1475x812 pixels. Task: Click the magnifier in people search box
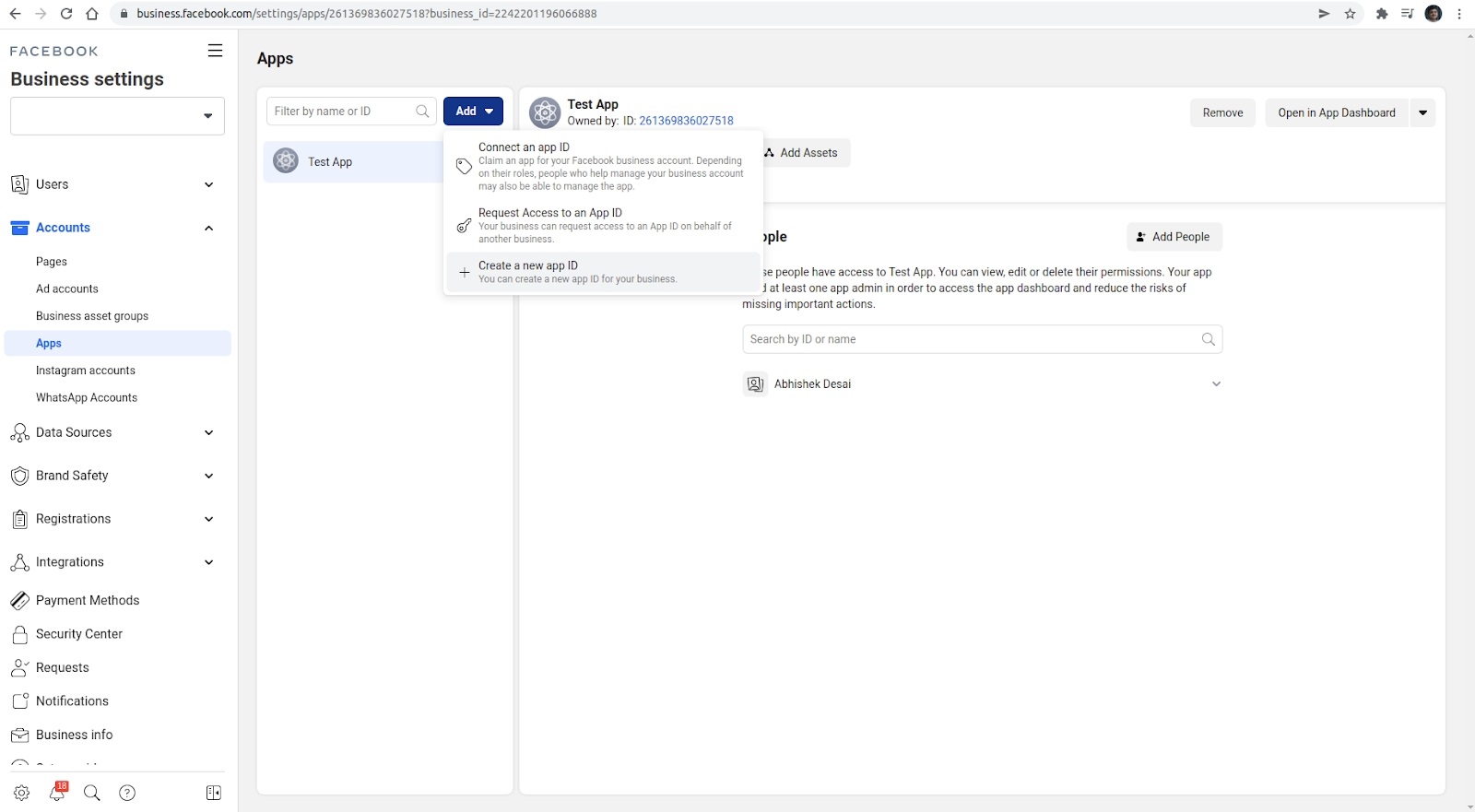tap(1209, 339)
